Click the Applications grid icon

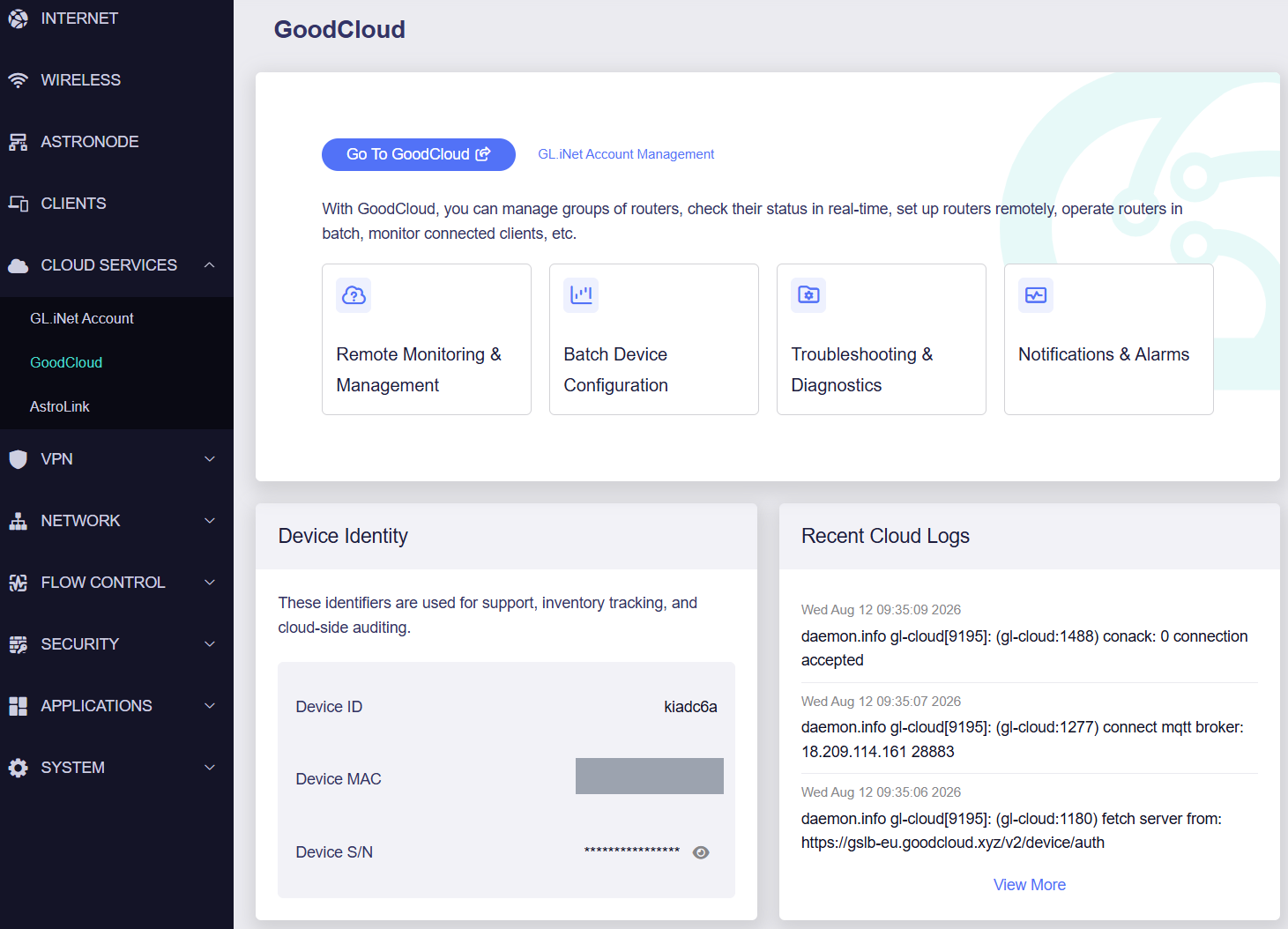(18, 706)
